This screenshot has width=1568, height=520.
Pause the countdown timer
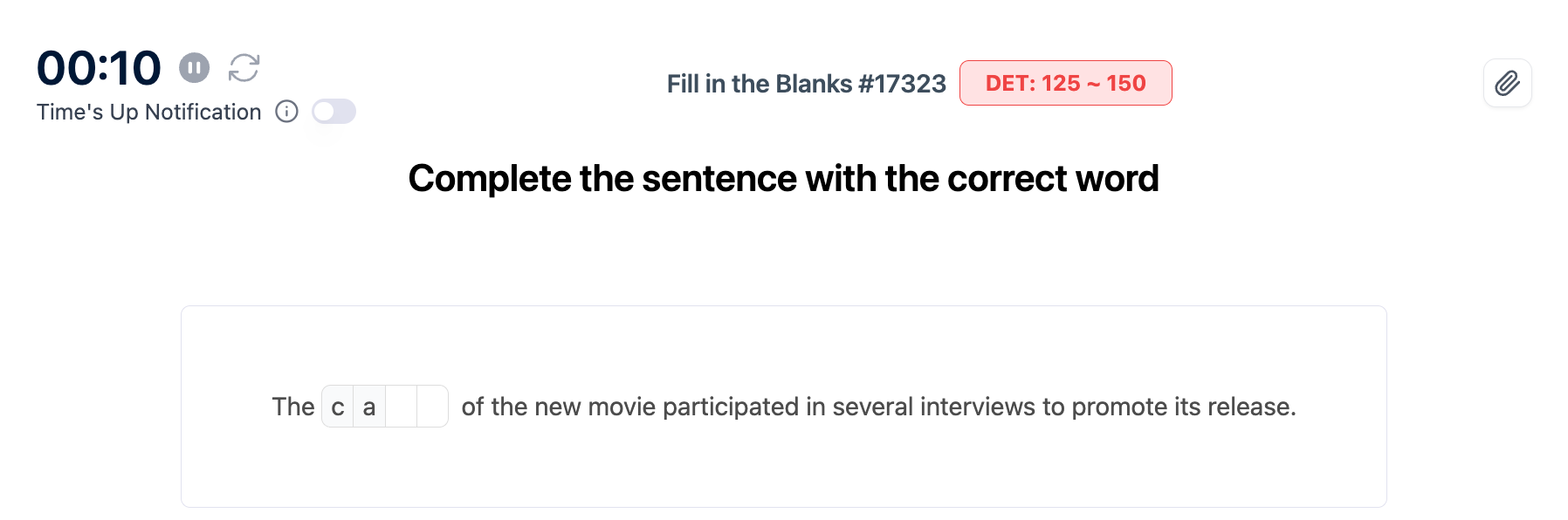tap(194, 67)
